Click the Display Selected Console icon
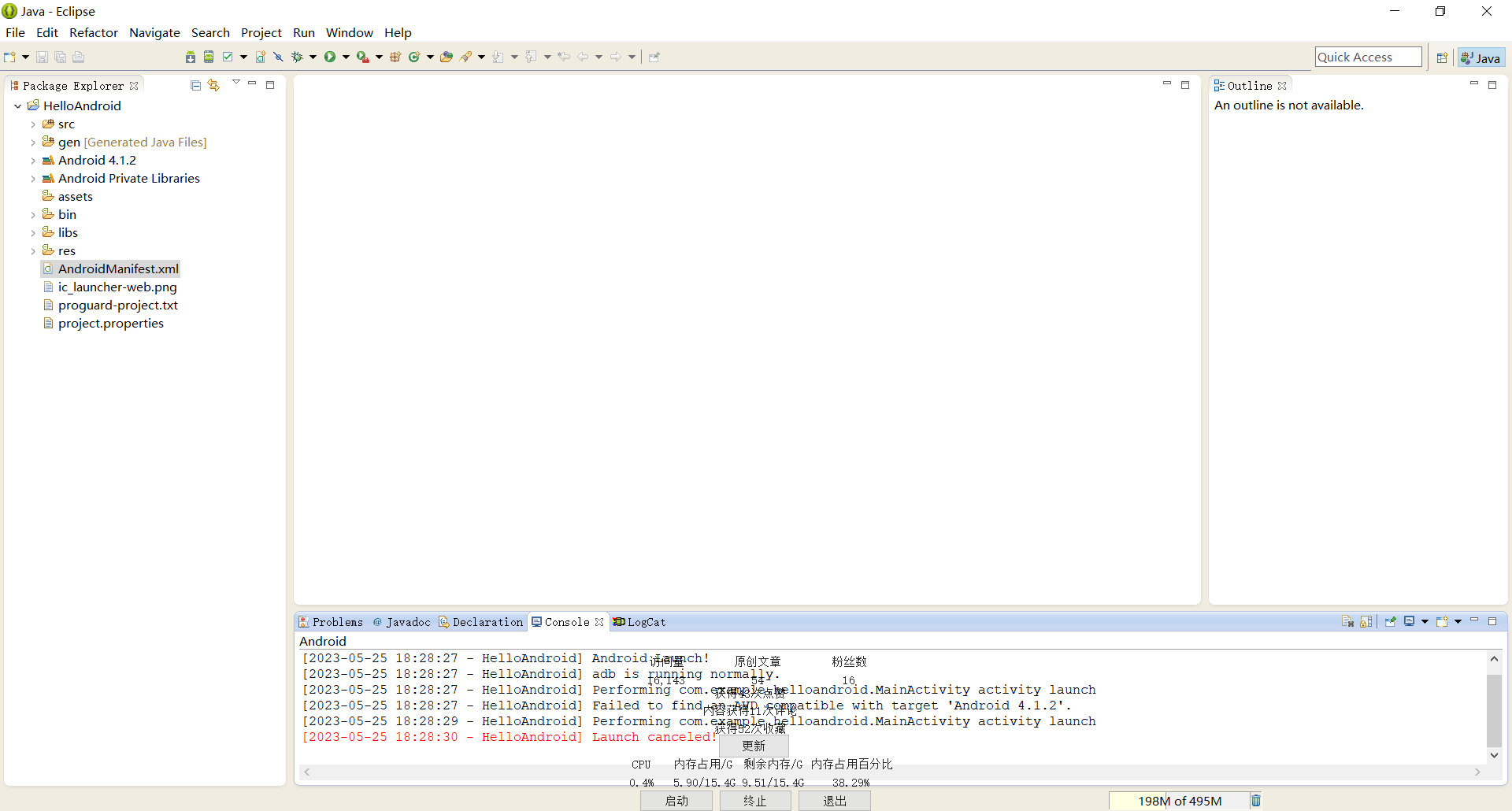 (1409, 621)
